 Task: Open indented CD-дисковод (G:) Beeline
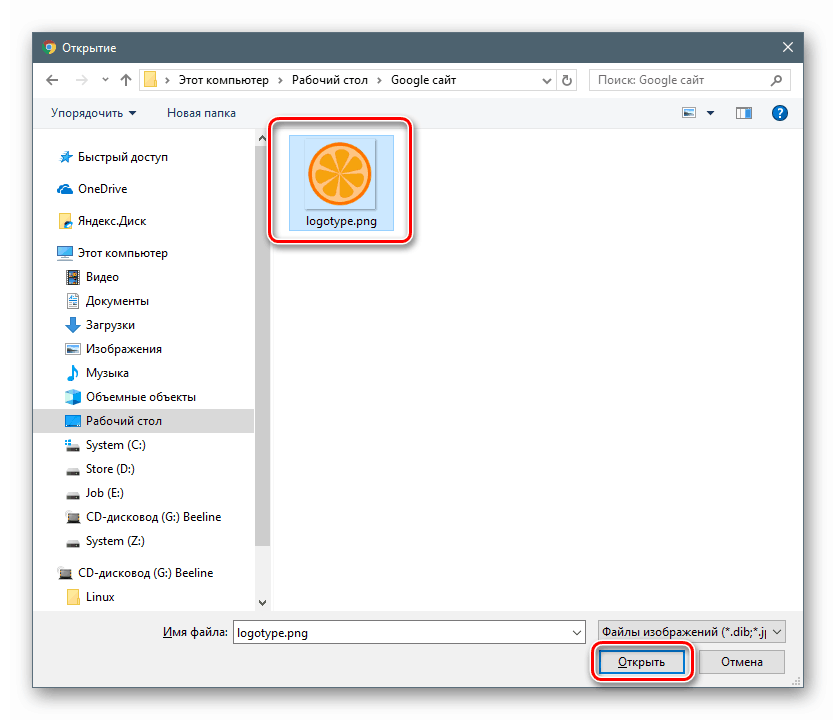coord(154,517)
